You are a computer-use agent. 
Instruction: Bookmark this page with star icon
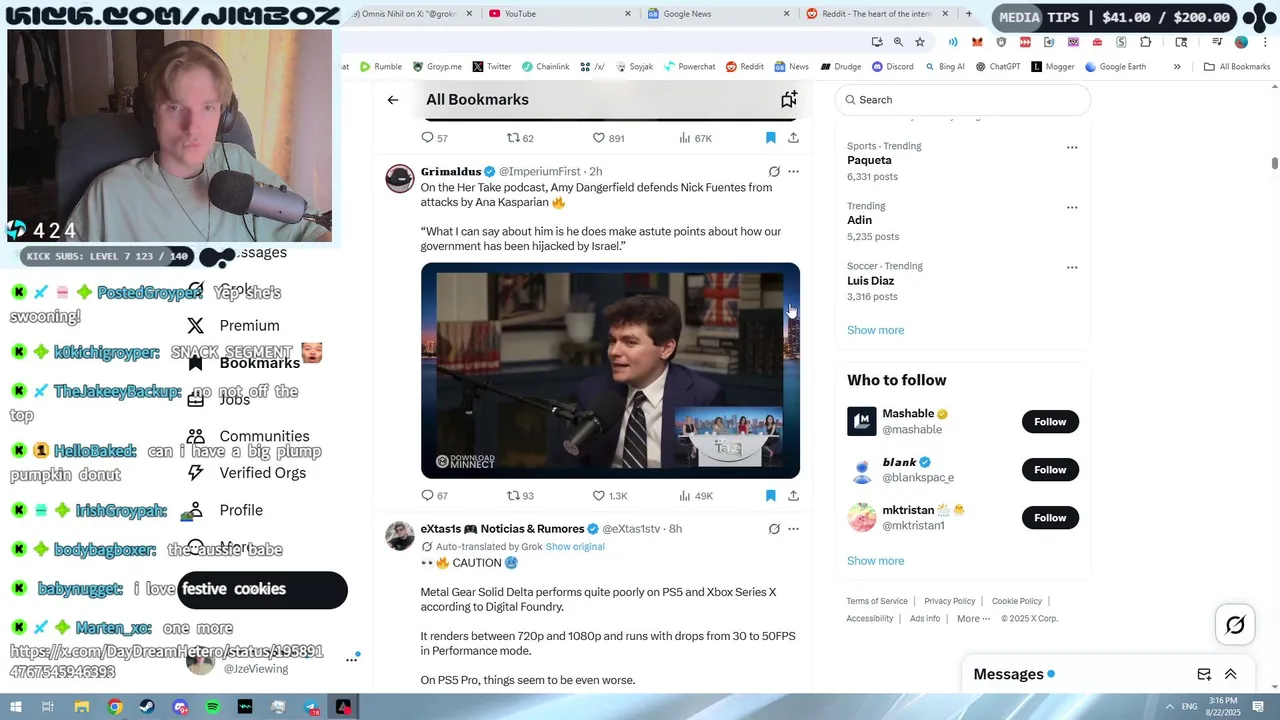(920, 42)
